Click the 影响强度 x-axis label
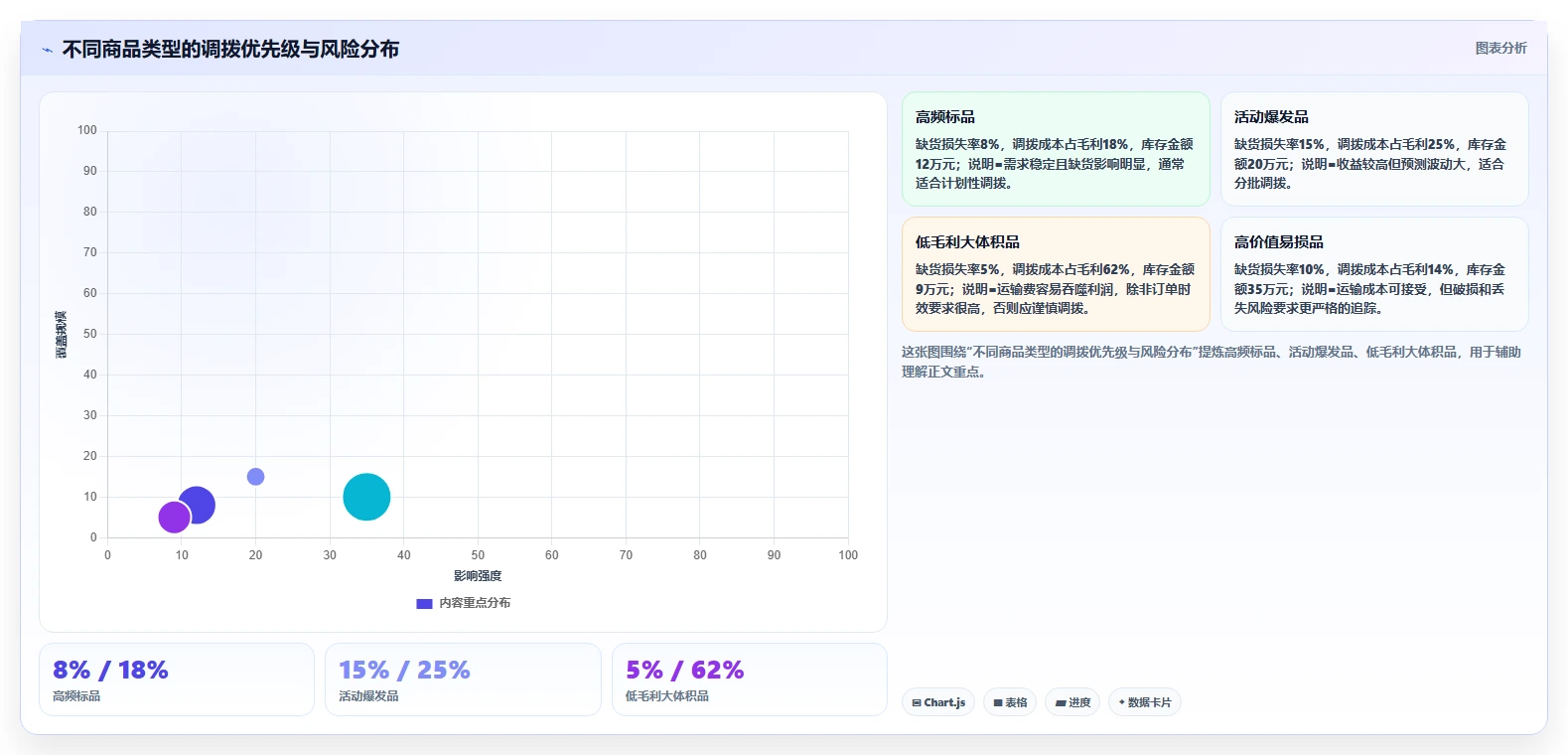1568x755 pixels. click(478, 576)
